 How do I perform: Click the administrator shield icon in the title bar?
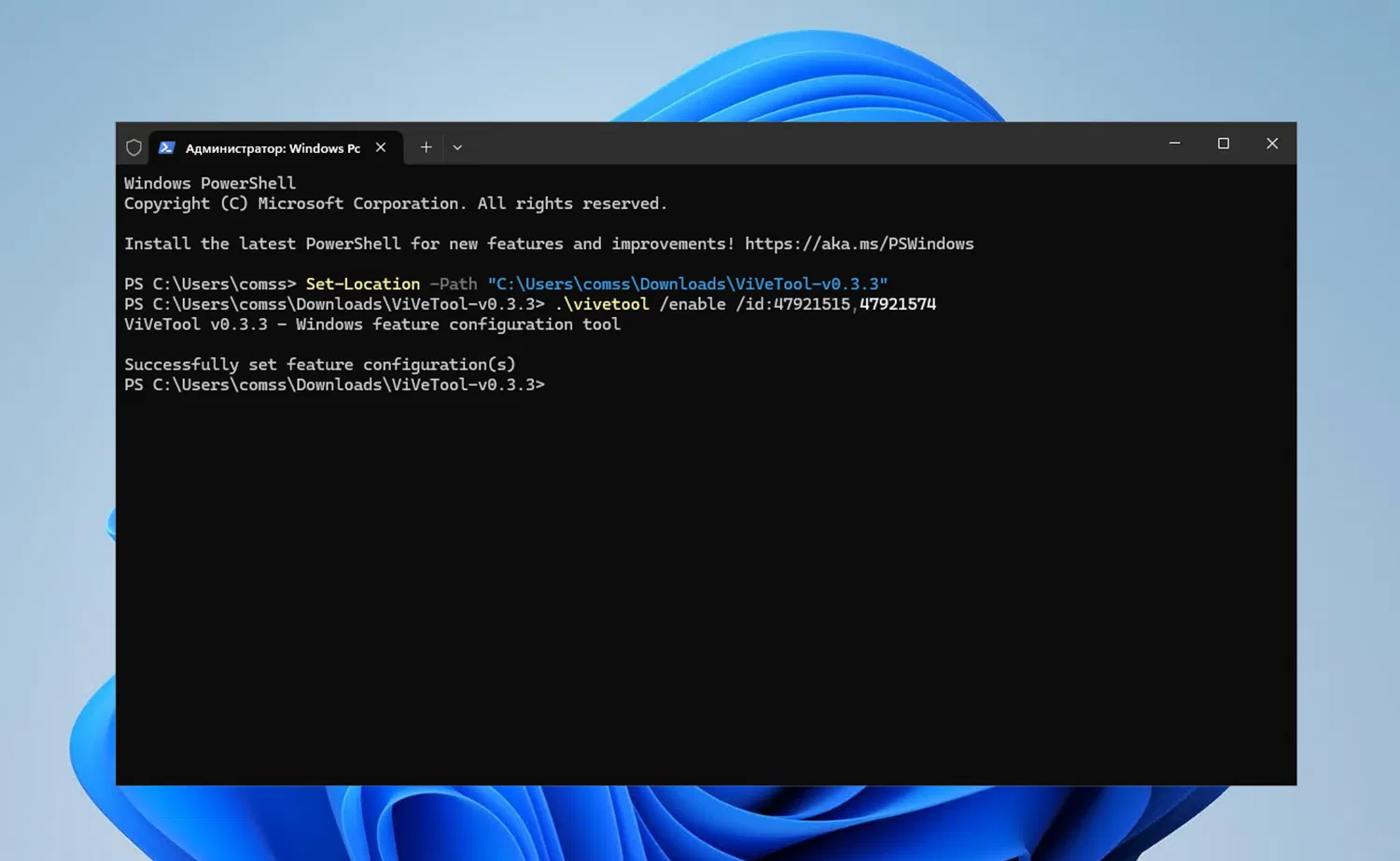pyautogui.click(x=133, y=147)
